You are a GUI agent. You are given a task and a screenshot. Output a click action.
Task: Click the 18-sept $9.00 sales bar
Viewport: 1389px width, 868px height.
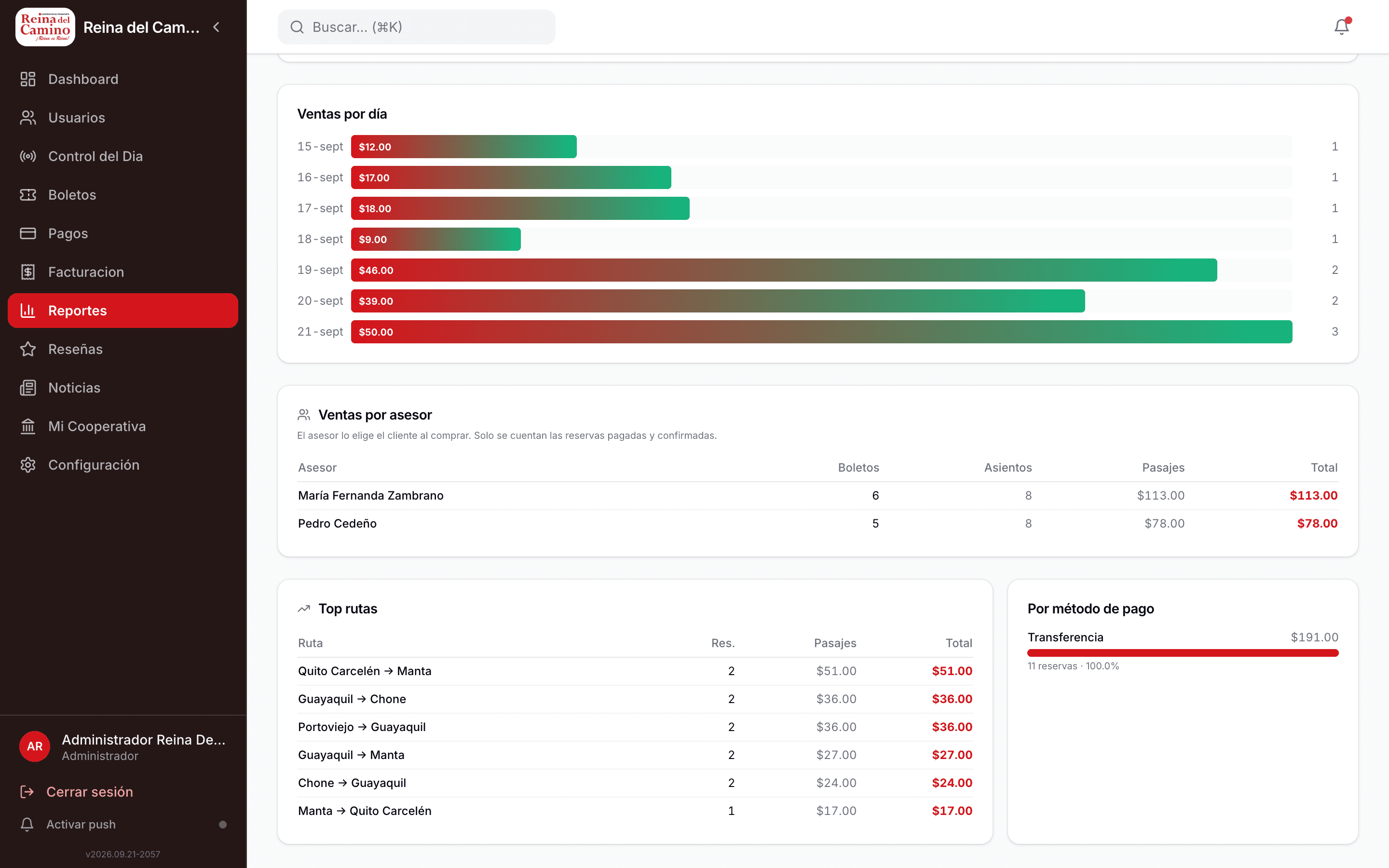click(436, 239)
